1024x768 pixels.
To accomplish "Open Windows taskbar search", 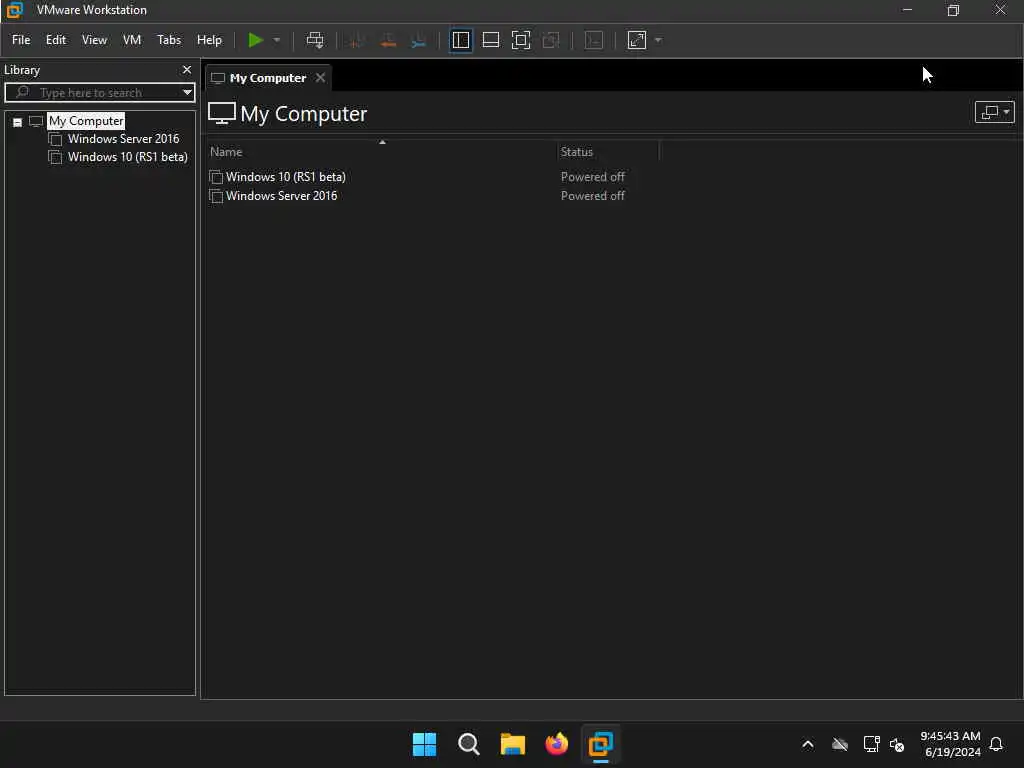I will (468, 744).
